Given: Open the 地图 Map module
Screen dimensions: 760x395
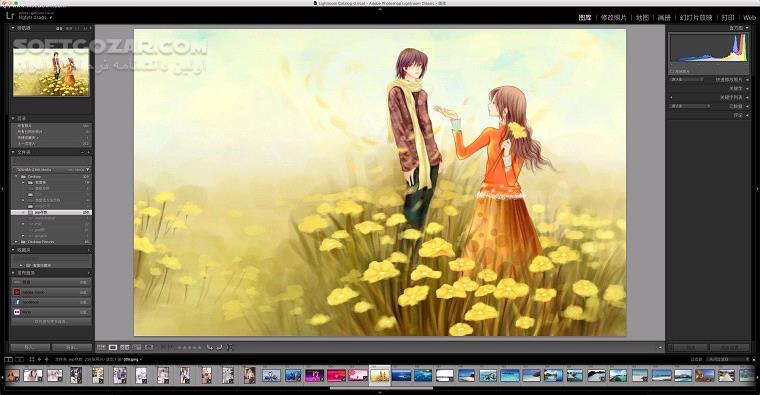Looking at the screenshot, I should coord(642,17).
